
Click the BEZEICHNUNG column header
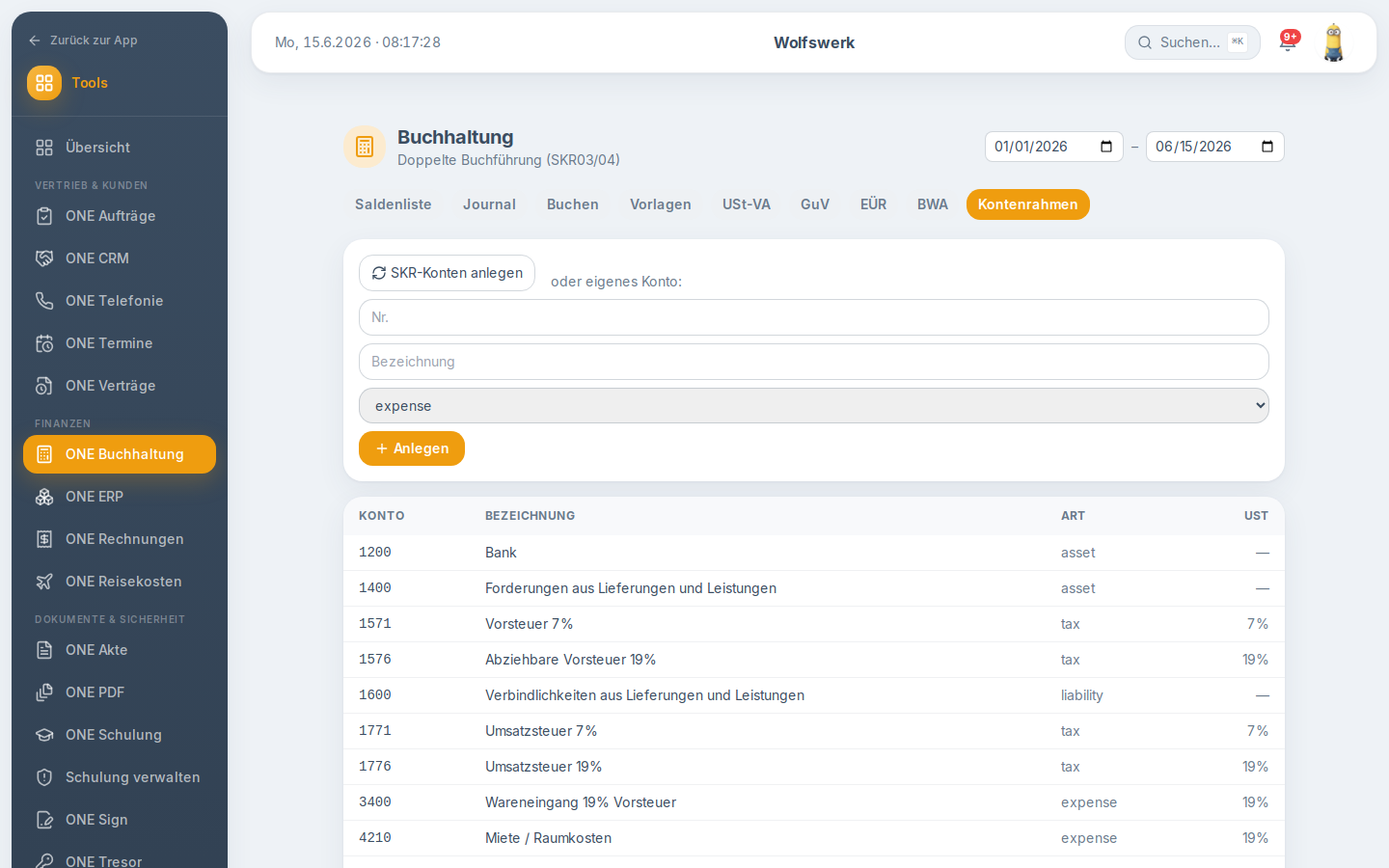[x=530, y=516]
